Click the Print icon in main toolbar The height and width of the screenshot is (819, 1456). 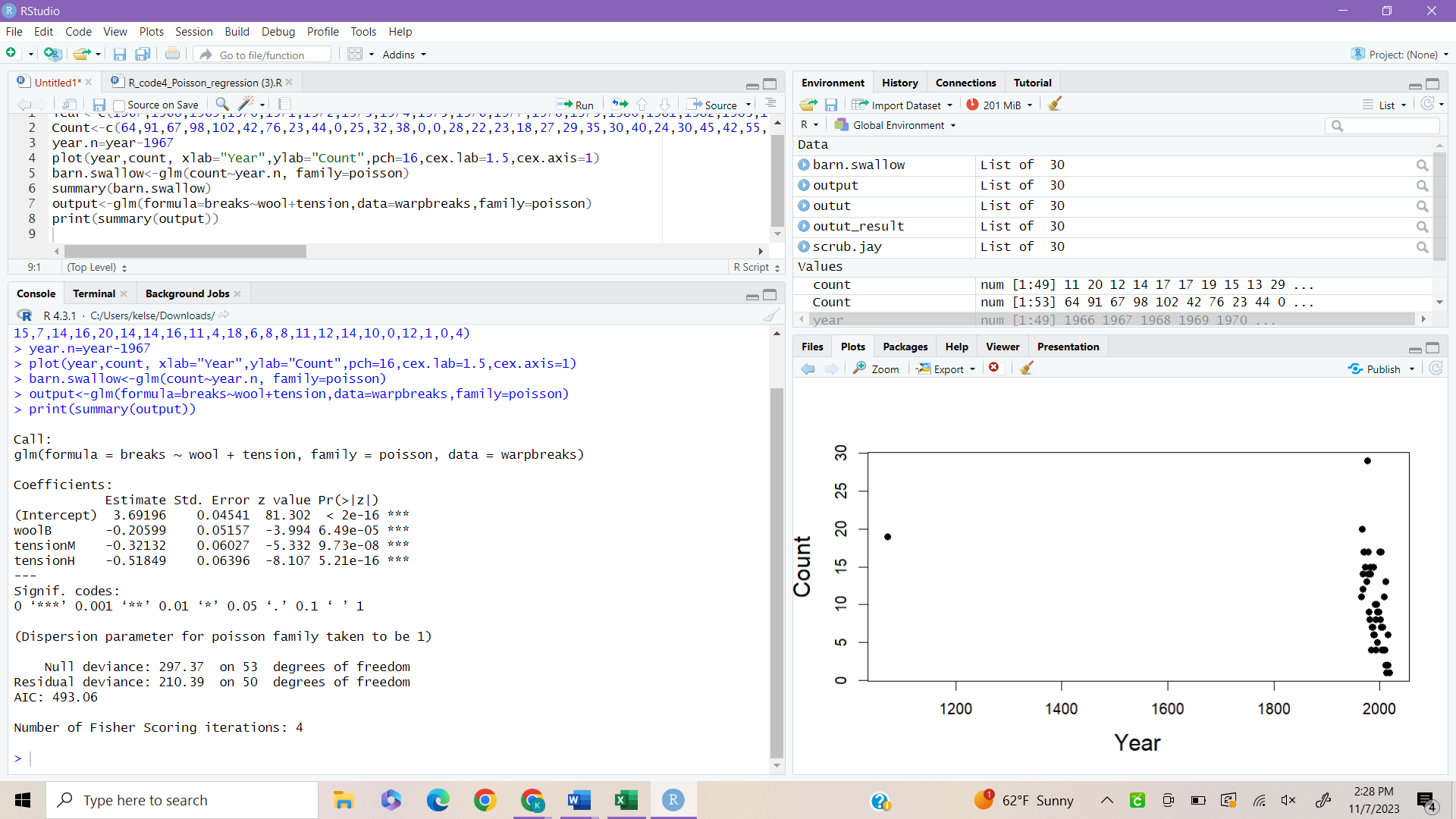click(x=172, y=54)
